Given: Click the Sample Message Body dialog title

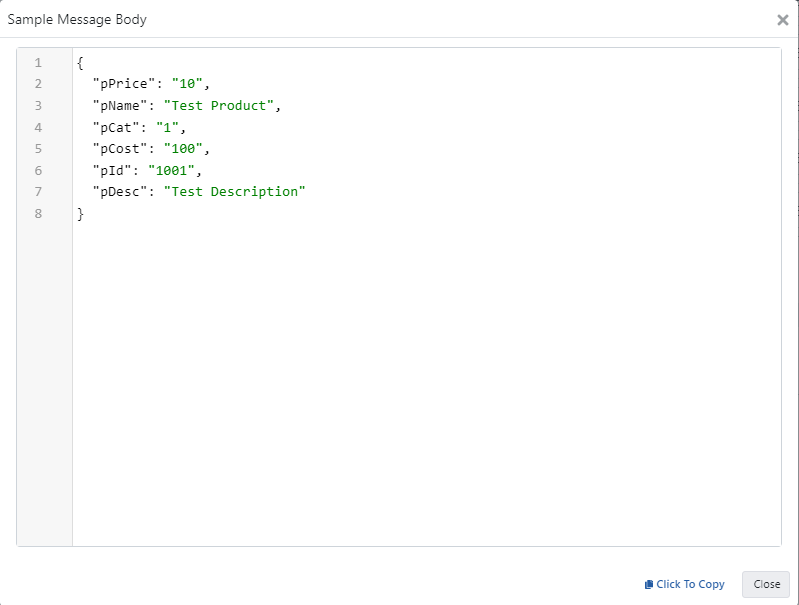Looking at the screenshot, I should pos(77,20).
